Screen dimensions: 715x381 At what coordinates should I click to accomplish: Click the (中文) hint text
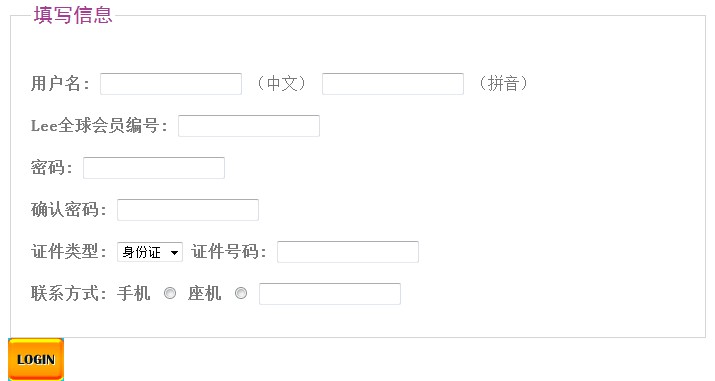(281, 83)
